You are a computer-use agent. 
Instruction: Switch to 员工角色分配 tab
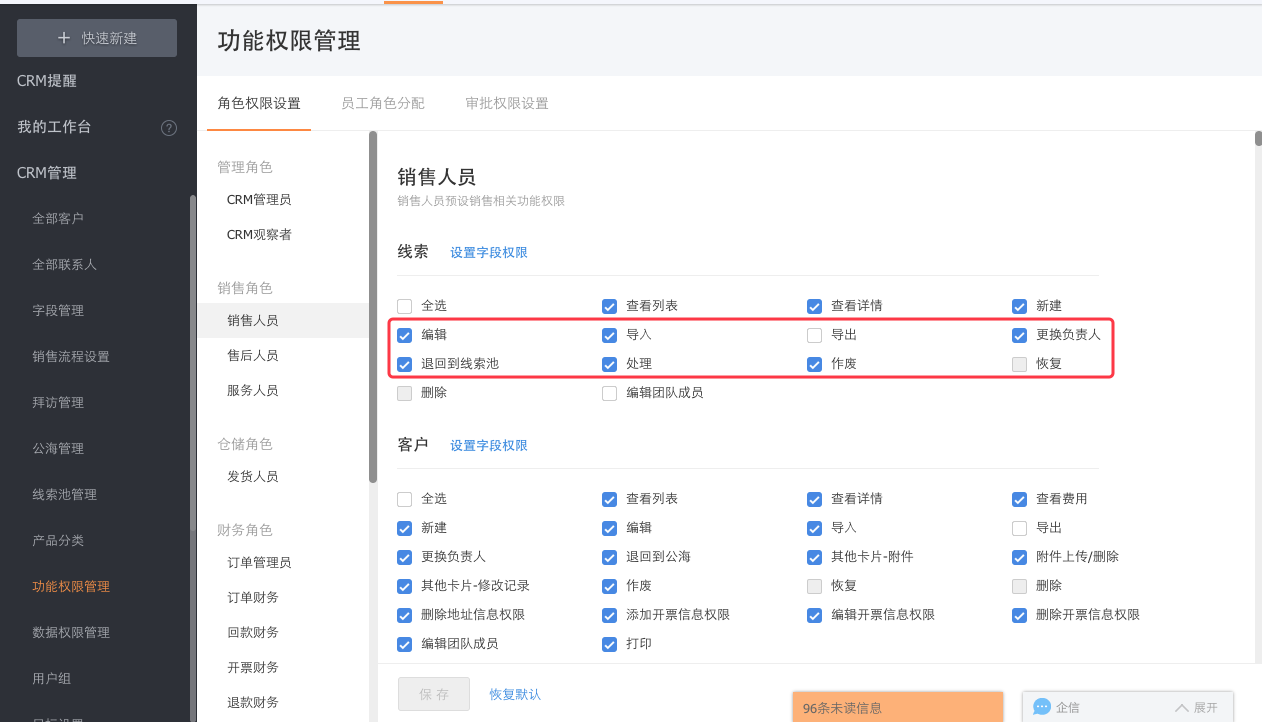tap(383, 103)
